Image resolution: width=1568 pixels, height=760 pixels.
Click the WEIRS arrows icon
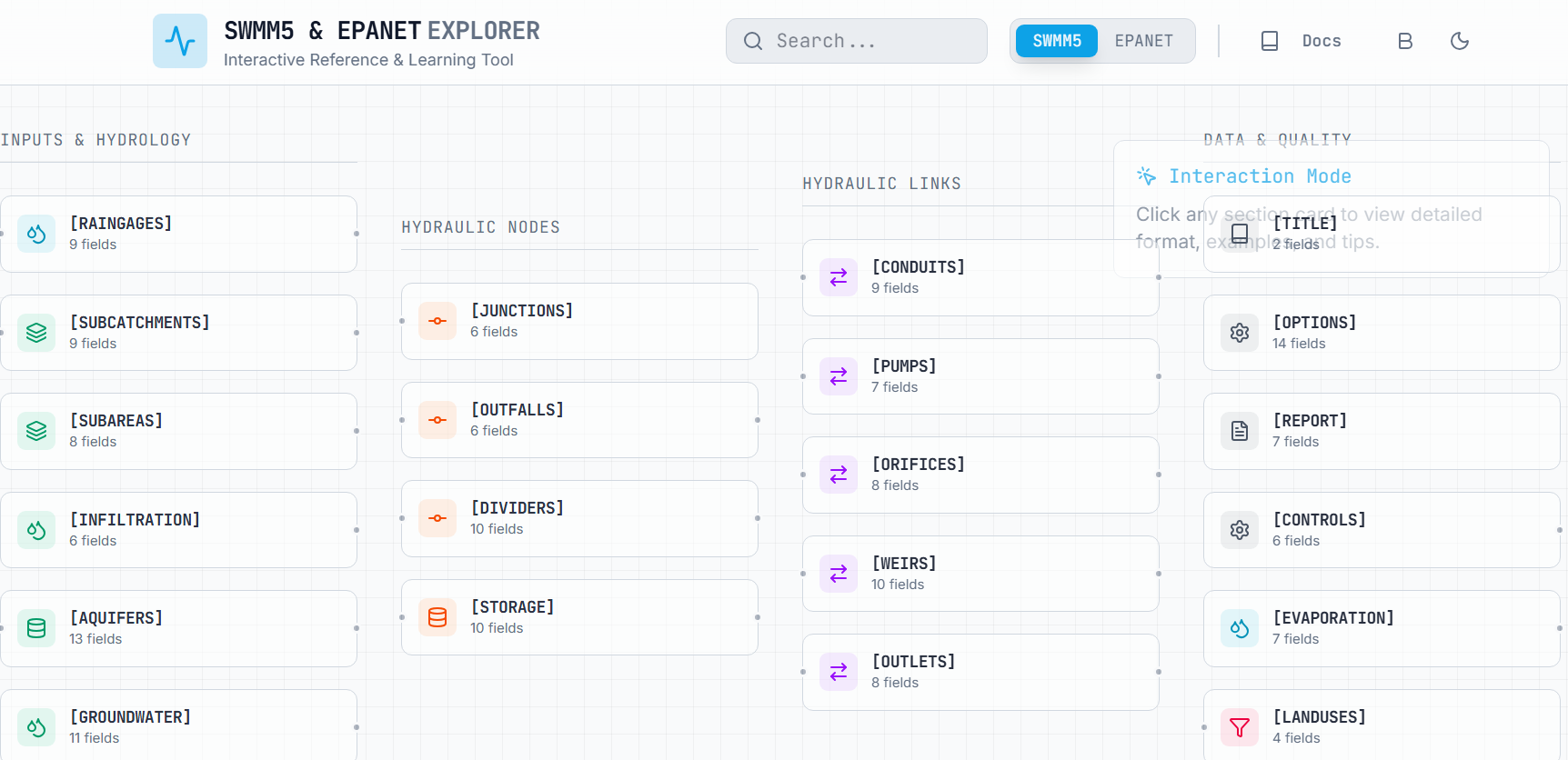pyautogui.click(x=839, y=574)
